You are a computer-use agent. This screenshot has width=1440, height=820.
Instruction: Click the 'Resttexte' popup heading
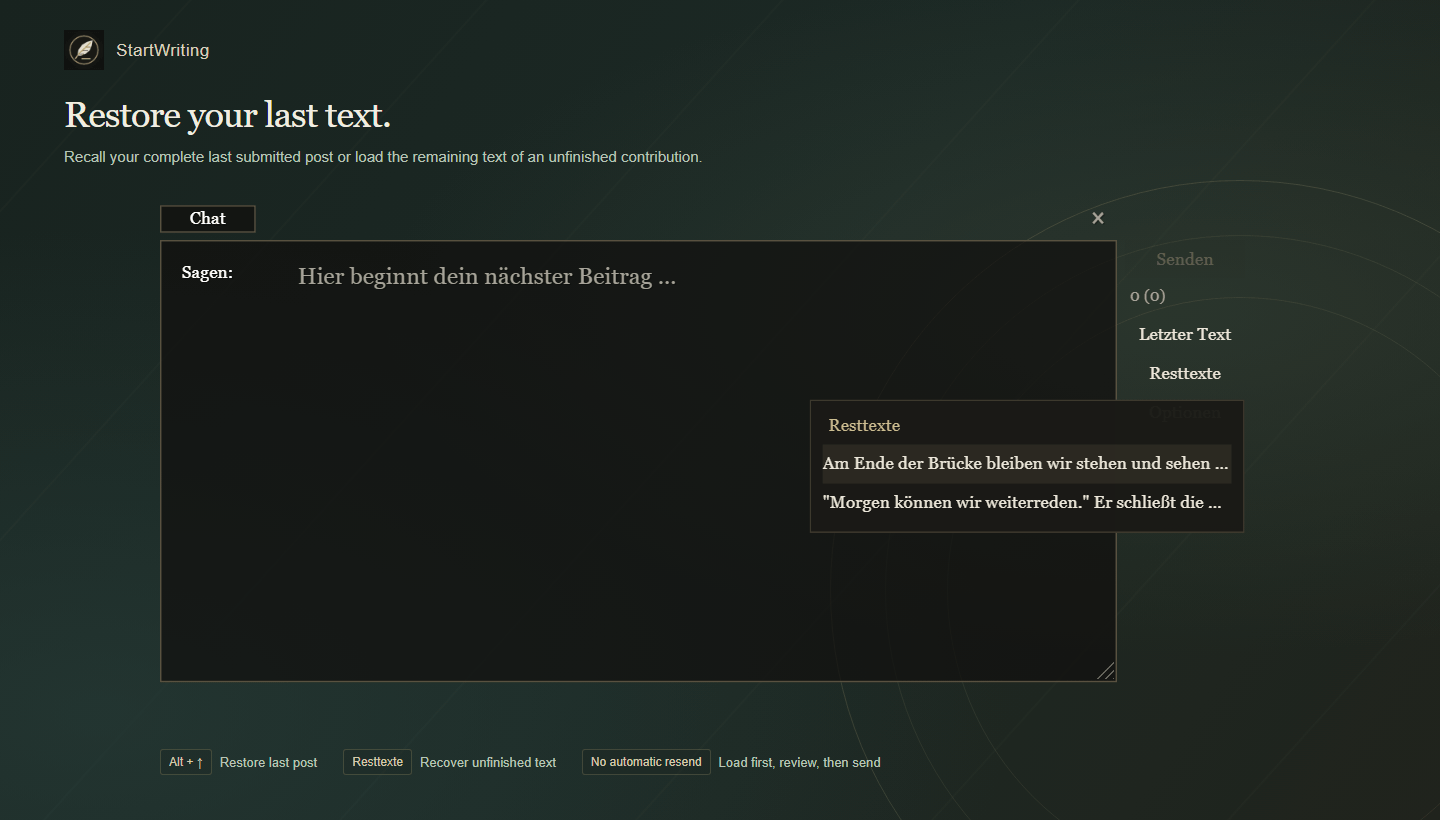coord(864,425)
